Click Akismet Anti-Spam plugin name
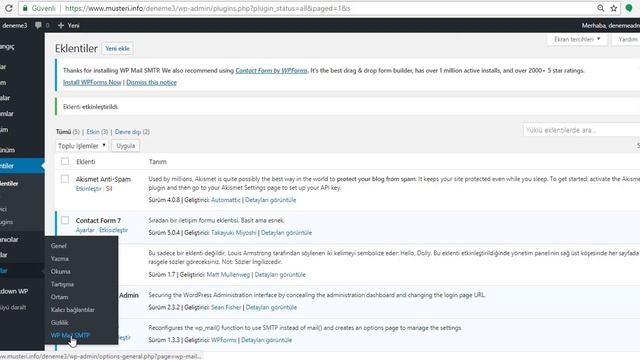This screenshot has height=360, width=640. tap(103, 179)
